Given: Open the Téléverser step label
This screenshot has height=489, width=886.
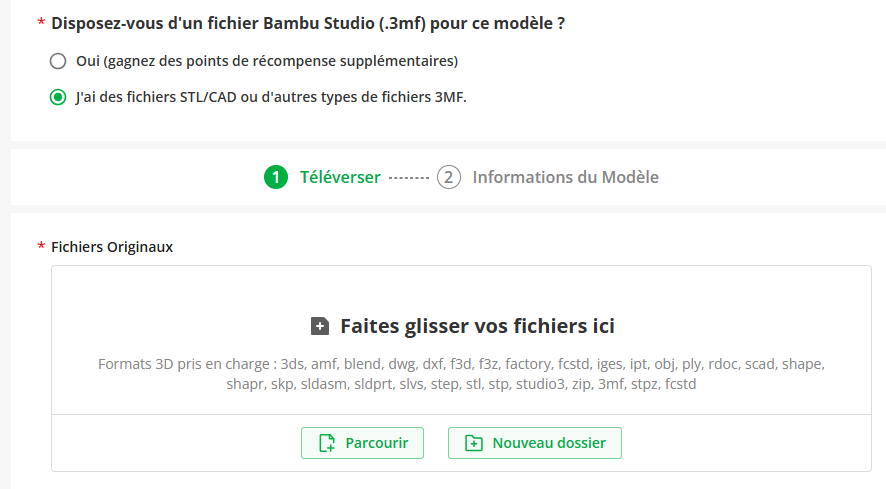Looking at the screenshot, I should pos(340,177).
